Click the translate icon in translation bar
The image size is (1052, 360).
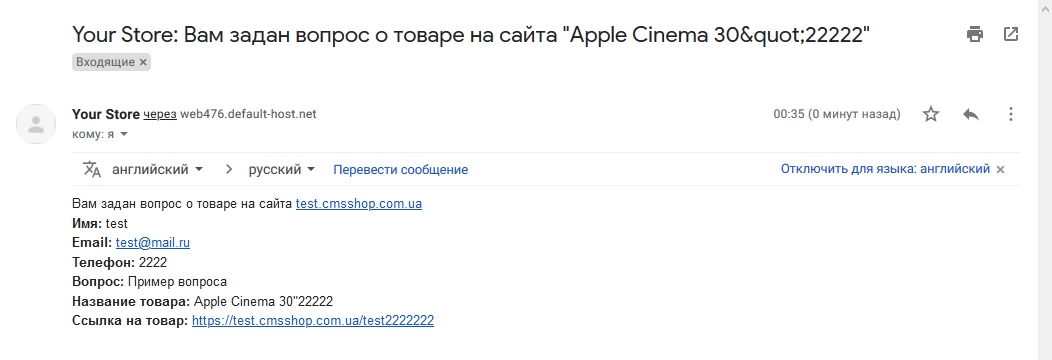pyautogui.click(x=91, y=170)
